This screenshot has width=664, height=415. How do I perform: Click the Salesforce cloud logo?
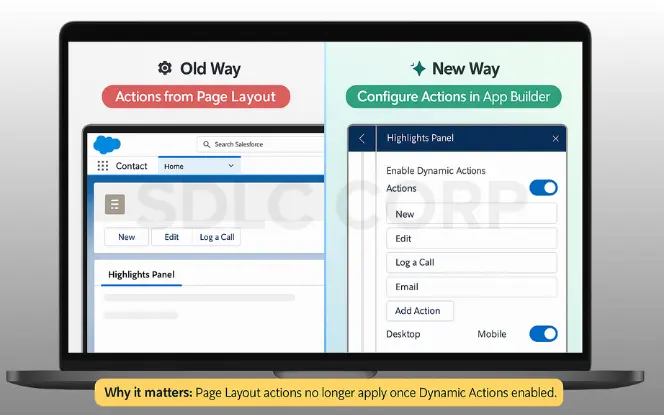(x=107, y=144)
